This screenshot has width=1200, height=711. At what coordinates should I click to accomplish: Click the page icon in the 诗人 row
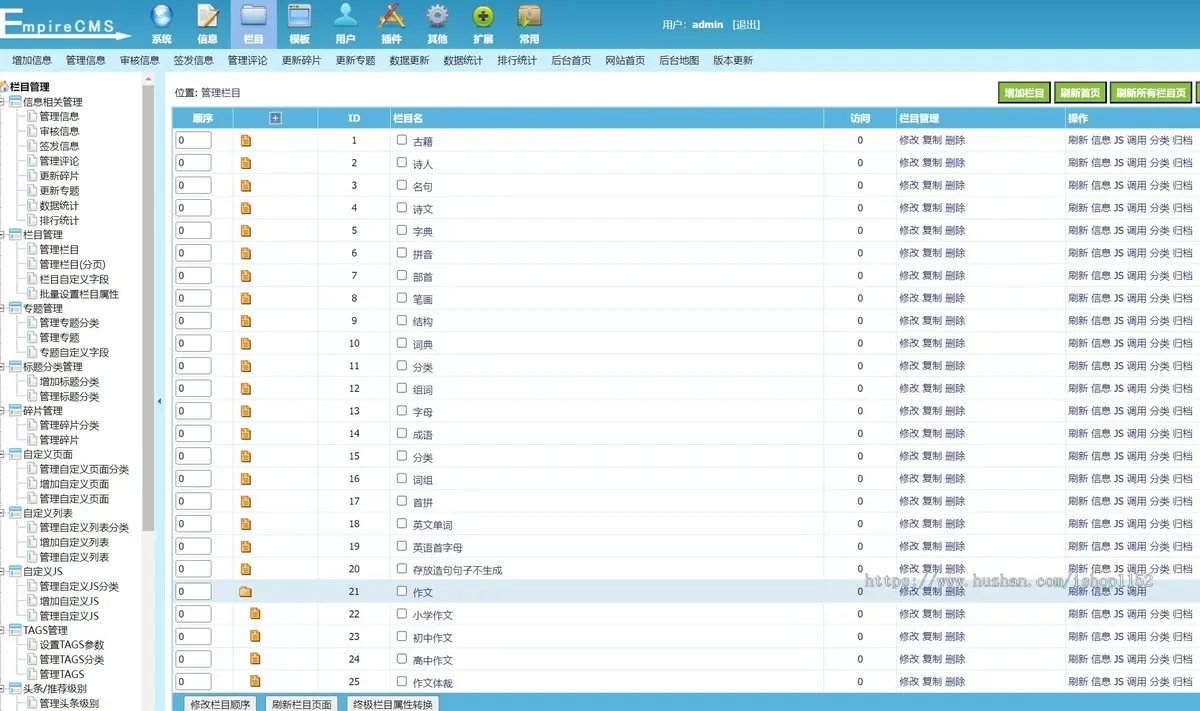click(x=246, y=163)
